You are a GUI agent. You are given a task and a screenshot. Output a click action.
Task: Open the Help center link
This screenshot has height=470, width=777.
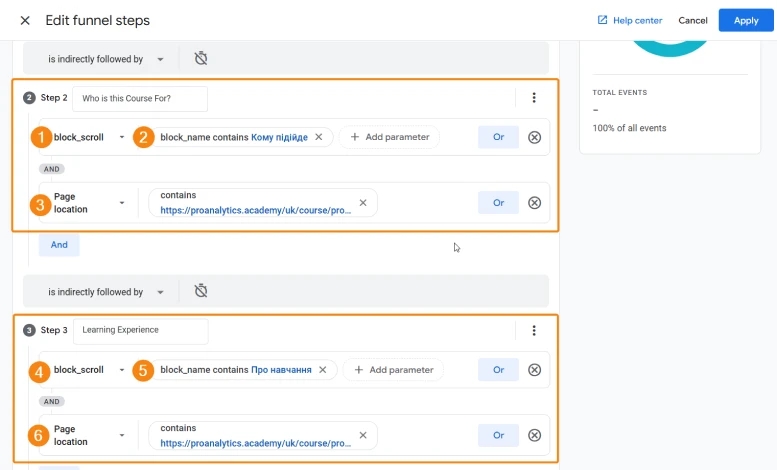pos(630,20)
